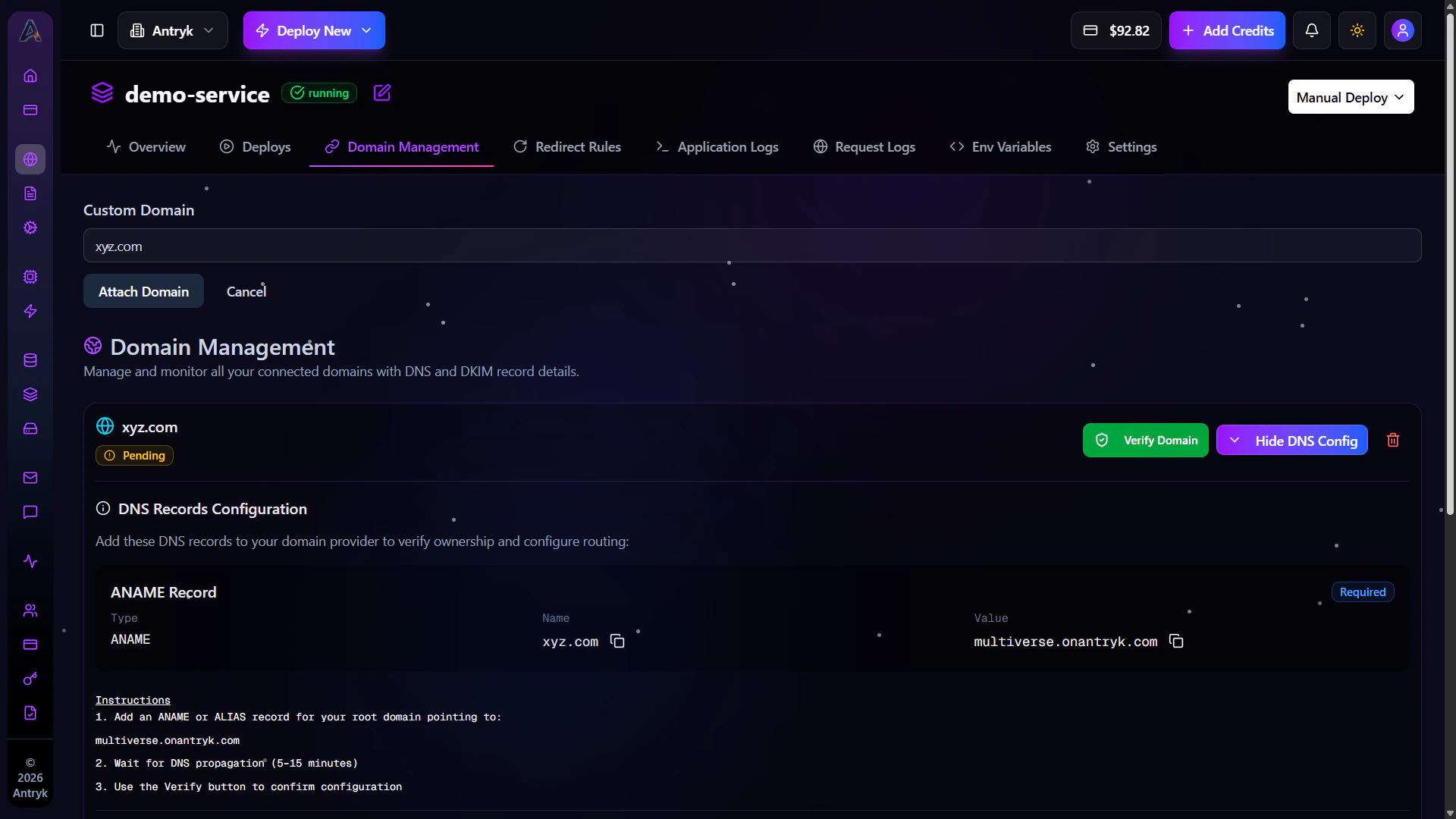Click the Required badge on ANAME Record

tap(1362, 592)
